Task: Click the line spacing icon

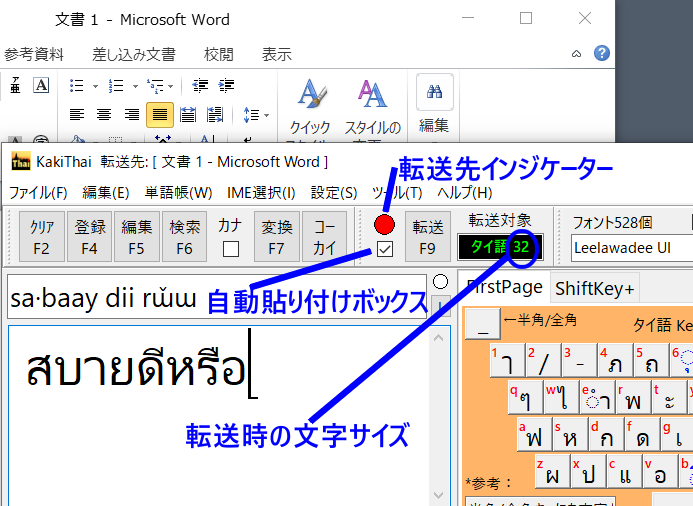Action: pyautogui.click(x=251, y=115)
